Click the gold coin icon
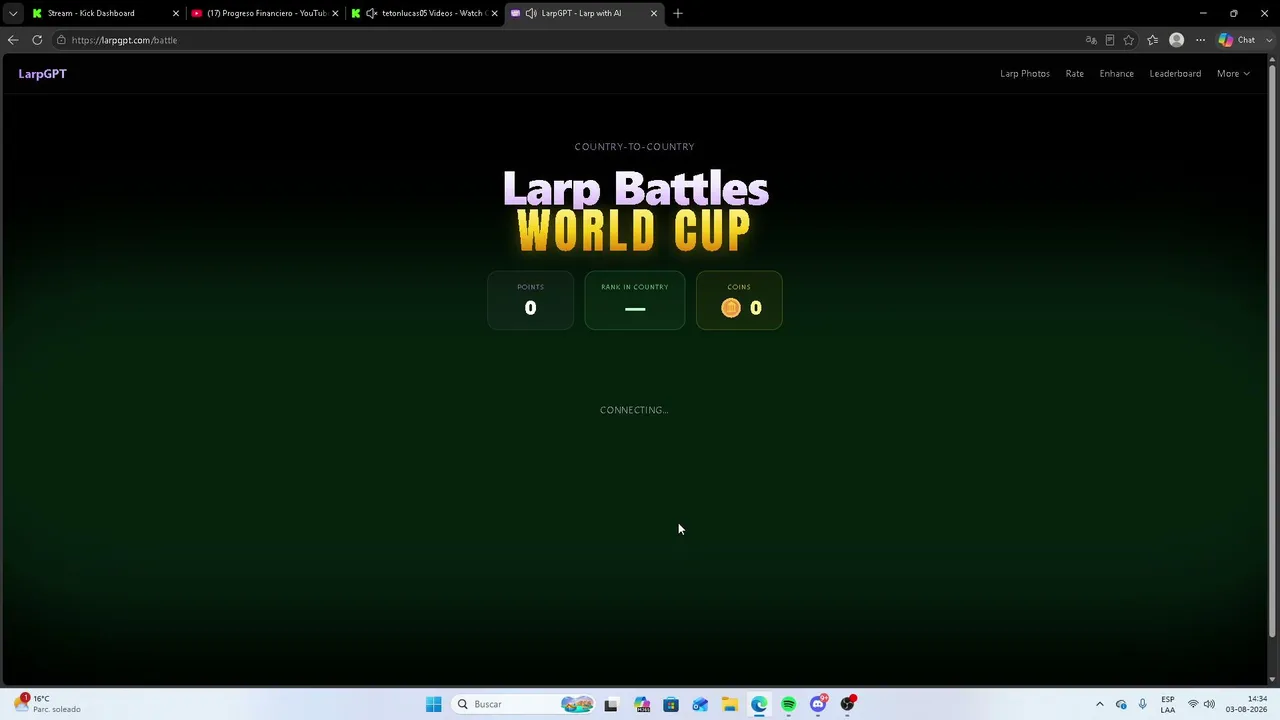 coord(731,308)
